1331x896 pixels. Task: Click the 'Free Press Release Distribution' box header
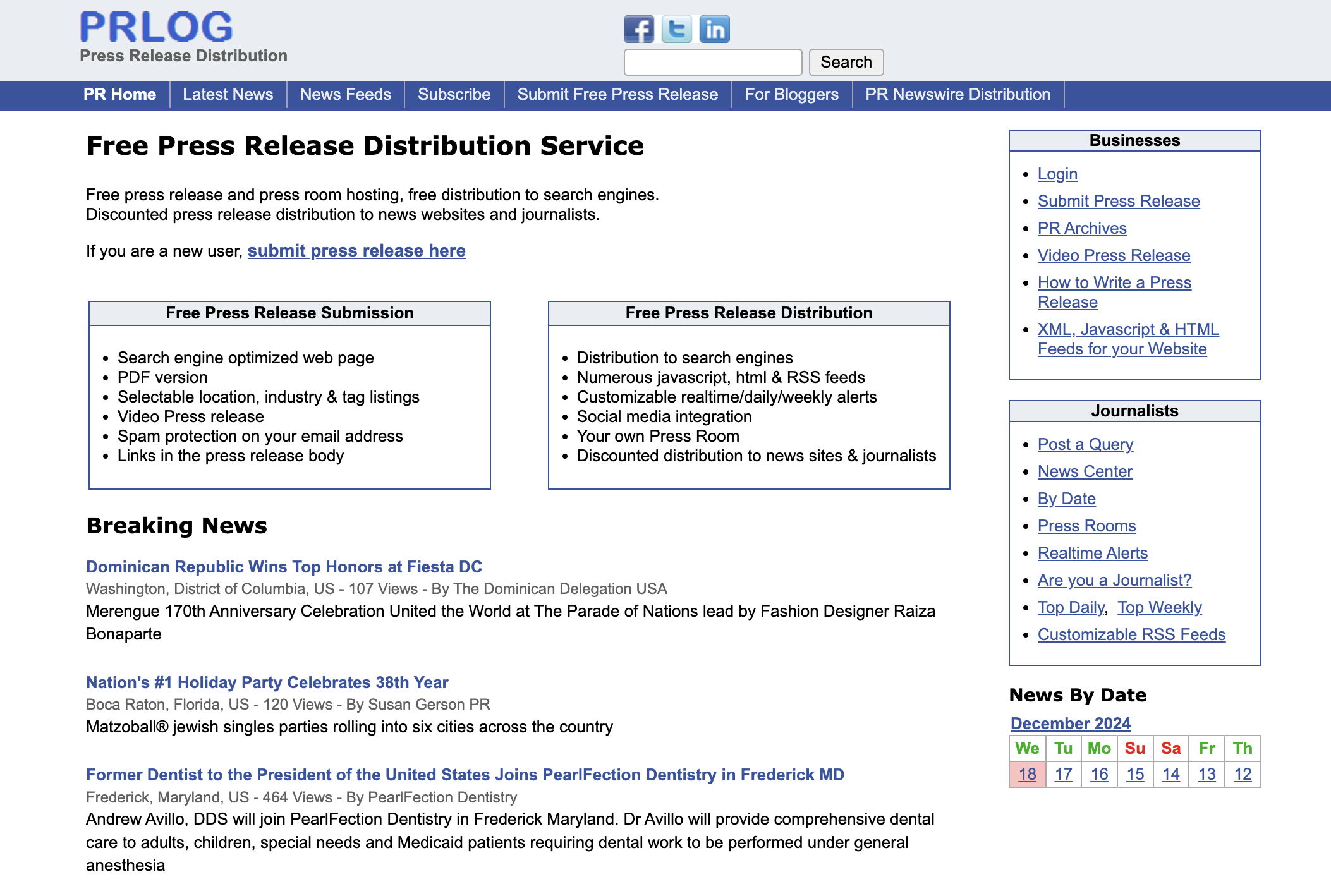[x=749, y=313]
